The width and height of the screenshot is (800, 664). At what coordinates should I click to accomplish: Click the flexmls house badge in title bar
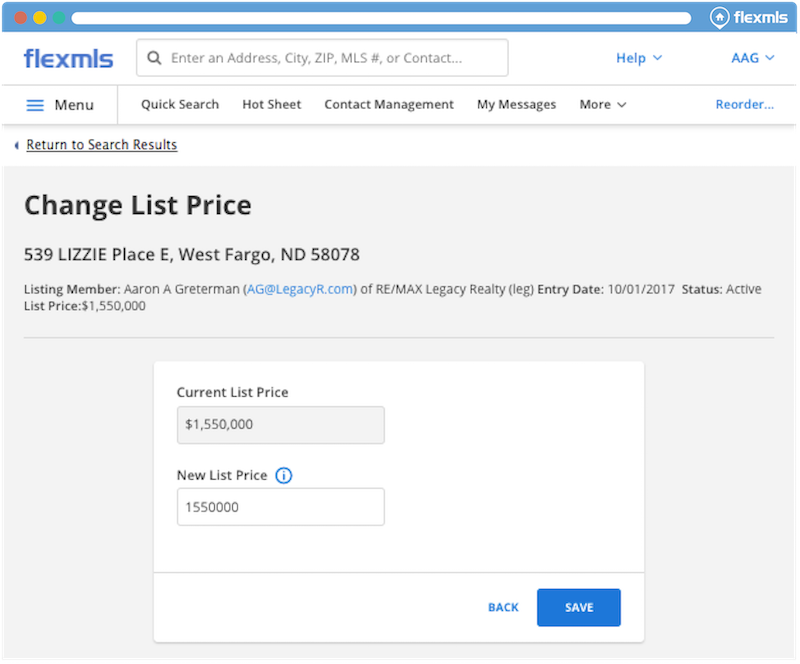tap(719, 17)
